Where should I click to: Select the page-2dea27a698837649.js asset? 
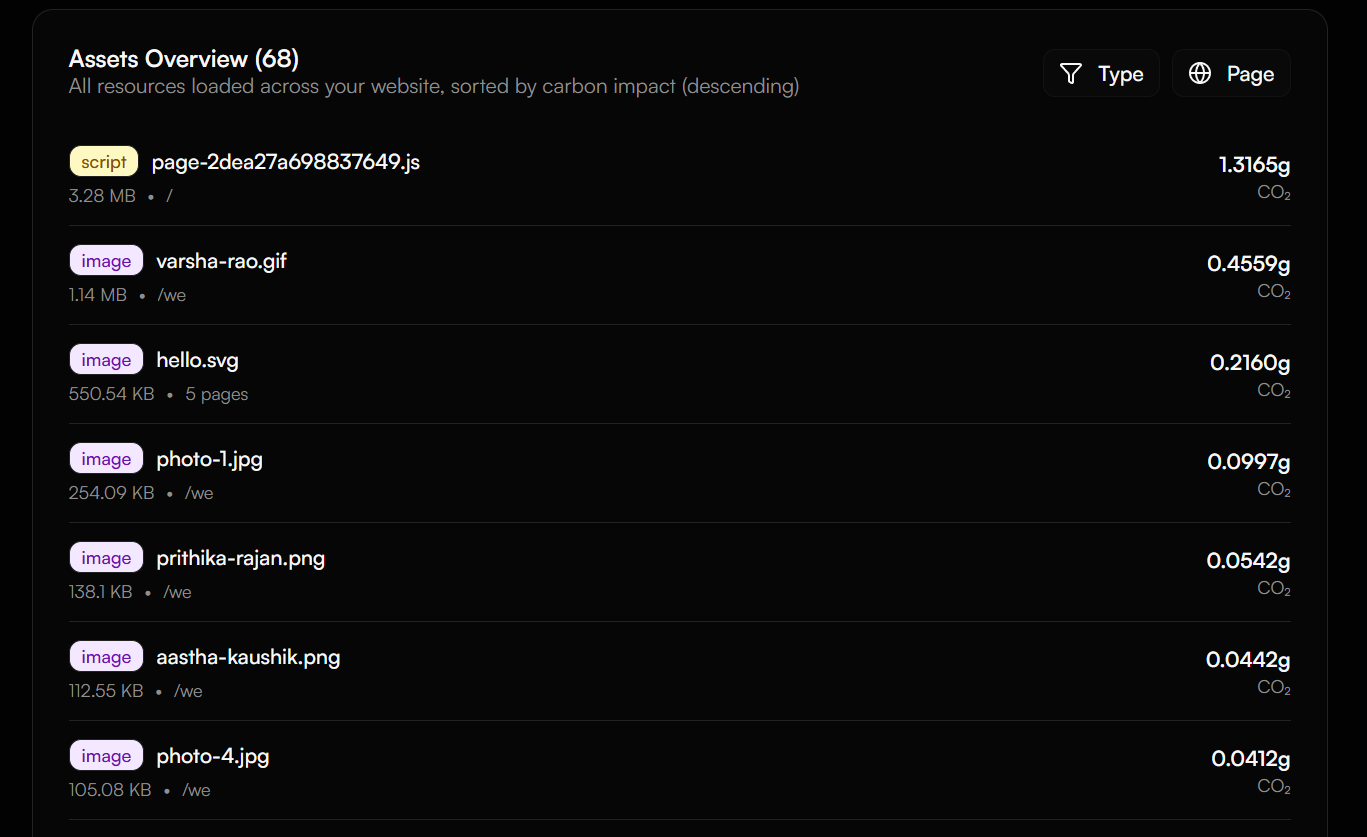tap(285, 162)
